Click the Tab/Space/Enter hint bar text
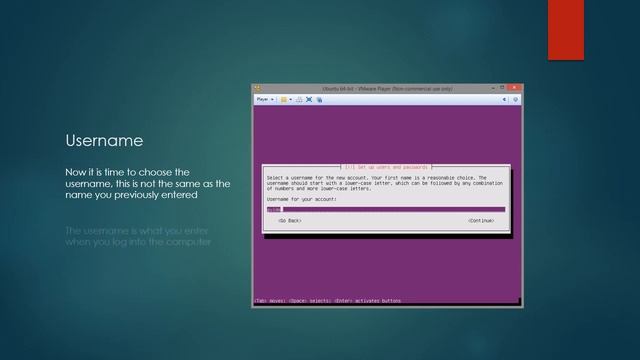Viewport: 640px width, 360px height. coord(328,301)
